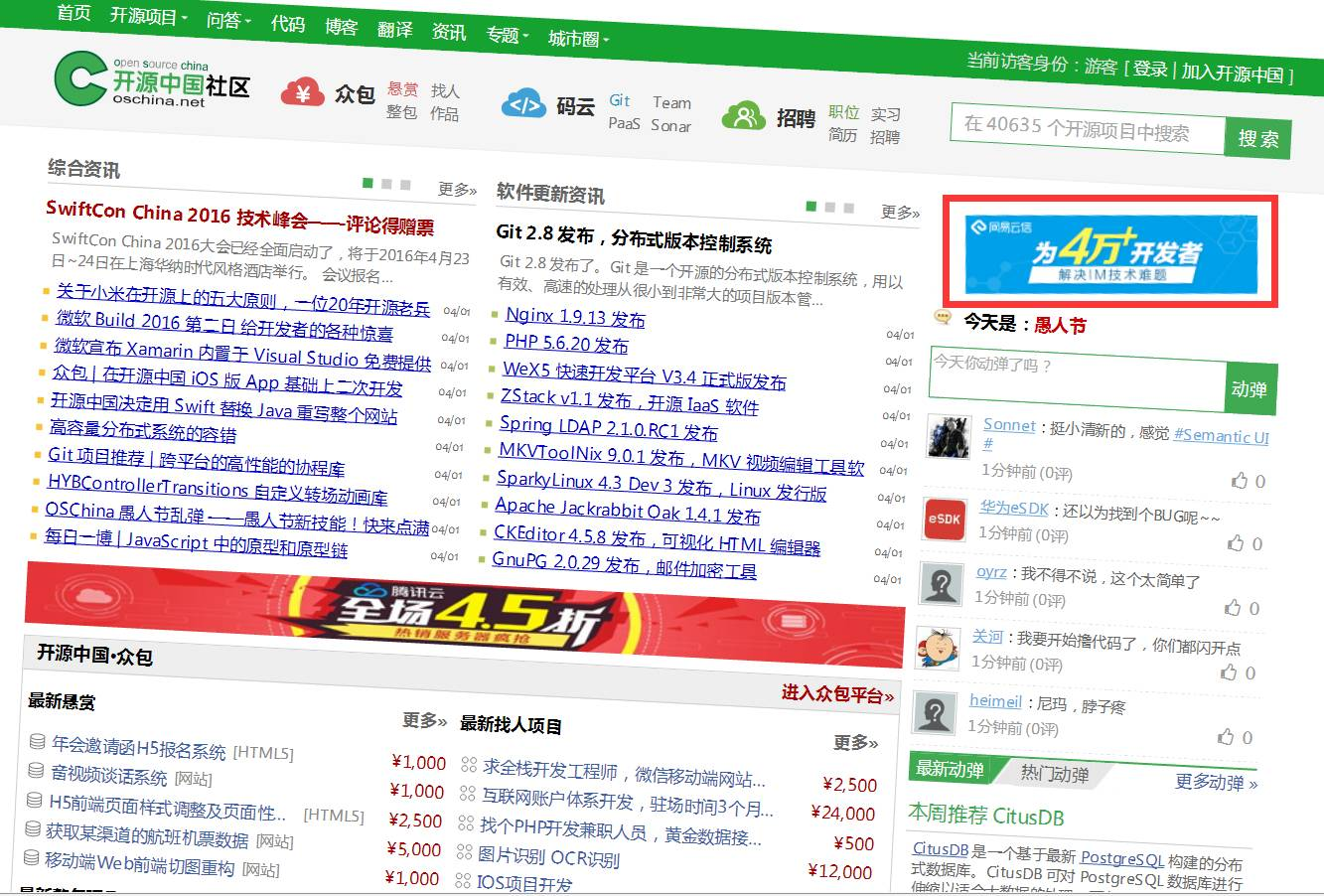Expand the 问答 dropdown menu

click(228, 20)
